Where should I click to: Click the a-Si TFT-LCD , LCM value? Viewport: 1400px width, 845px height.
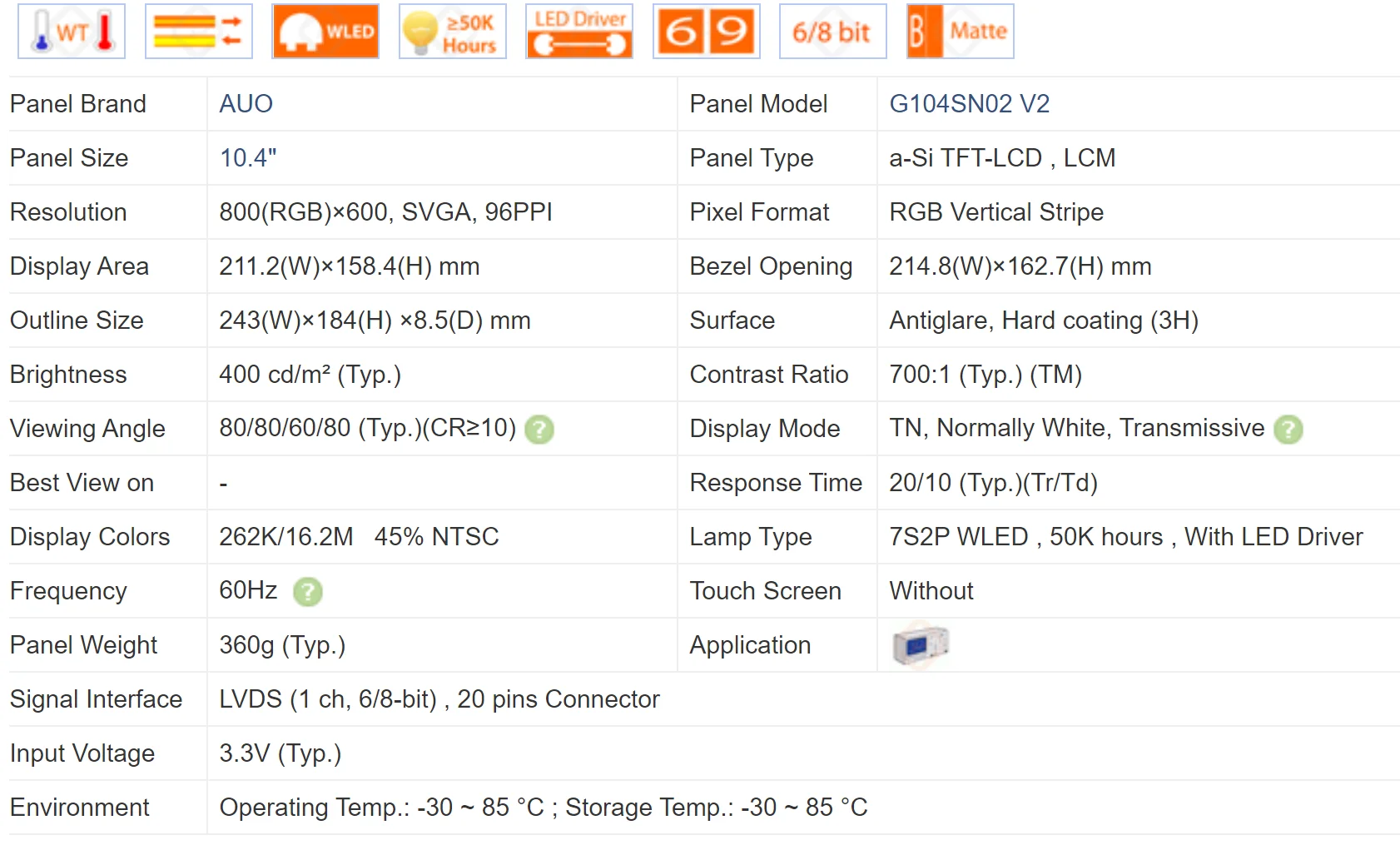tap(1002, 158)
